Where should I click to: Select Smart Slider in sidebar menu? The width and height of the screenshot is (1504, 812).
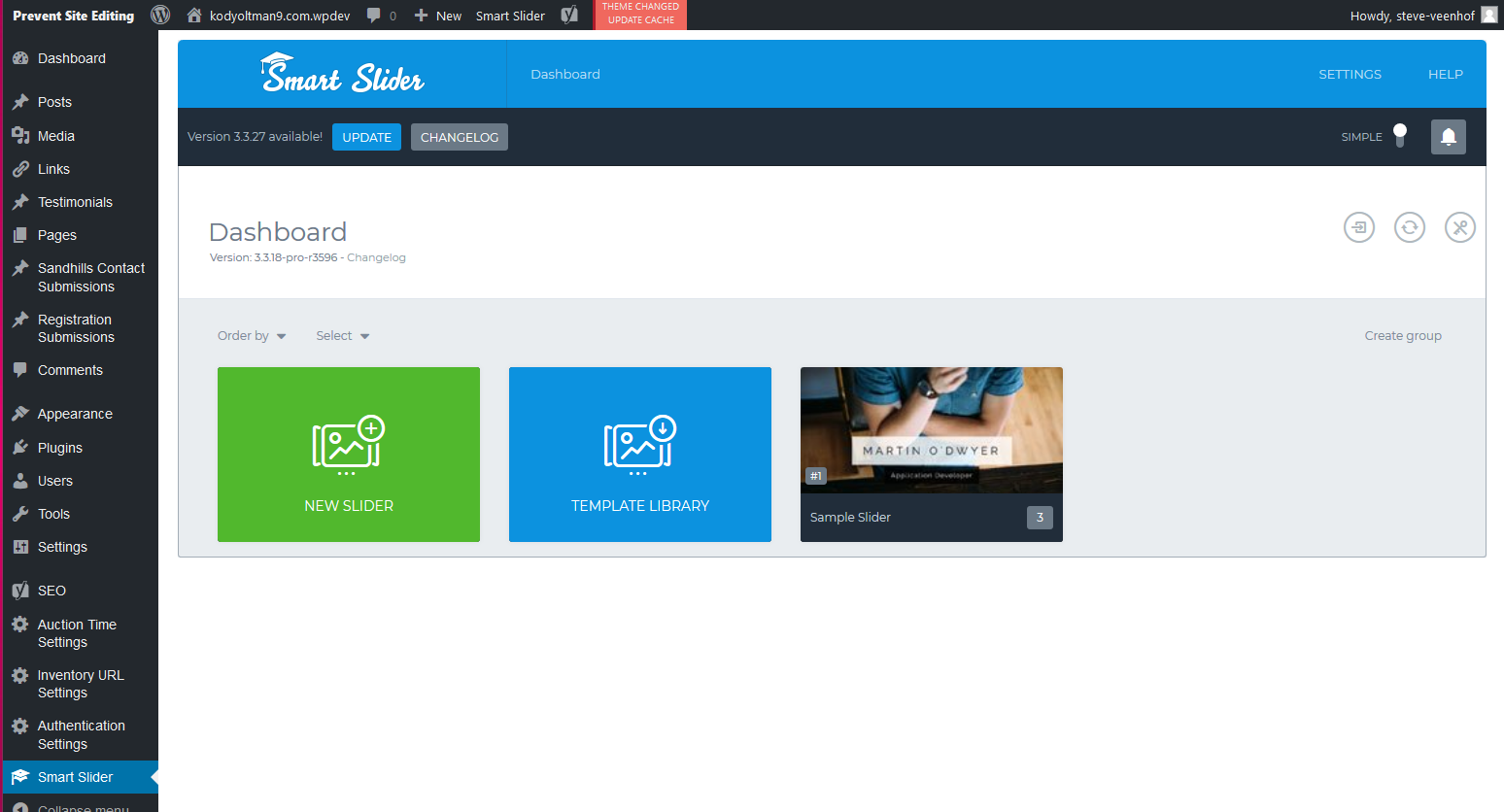(x=80, y=777)
